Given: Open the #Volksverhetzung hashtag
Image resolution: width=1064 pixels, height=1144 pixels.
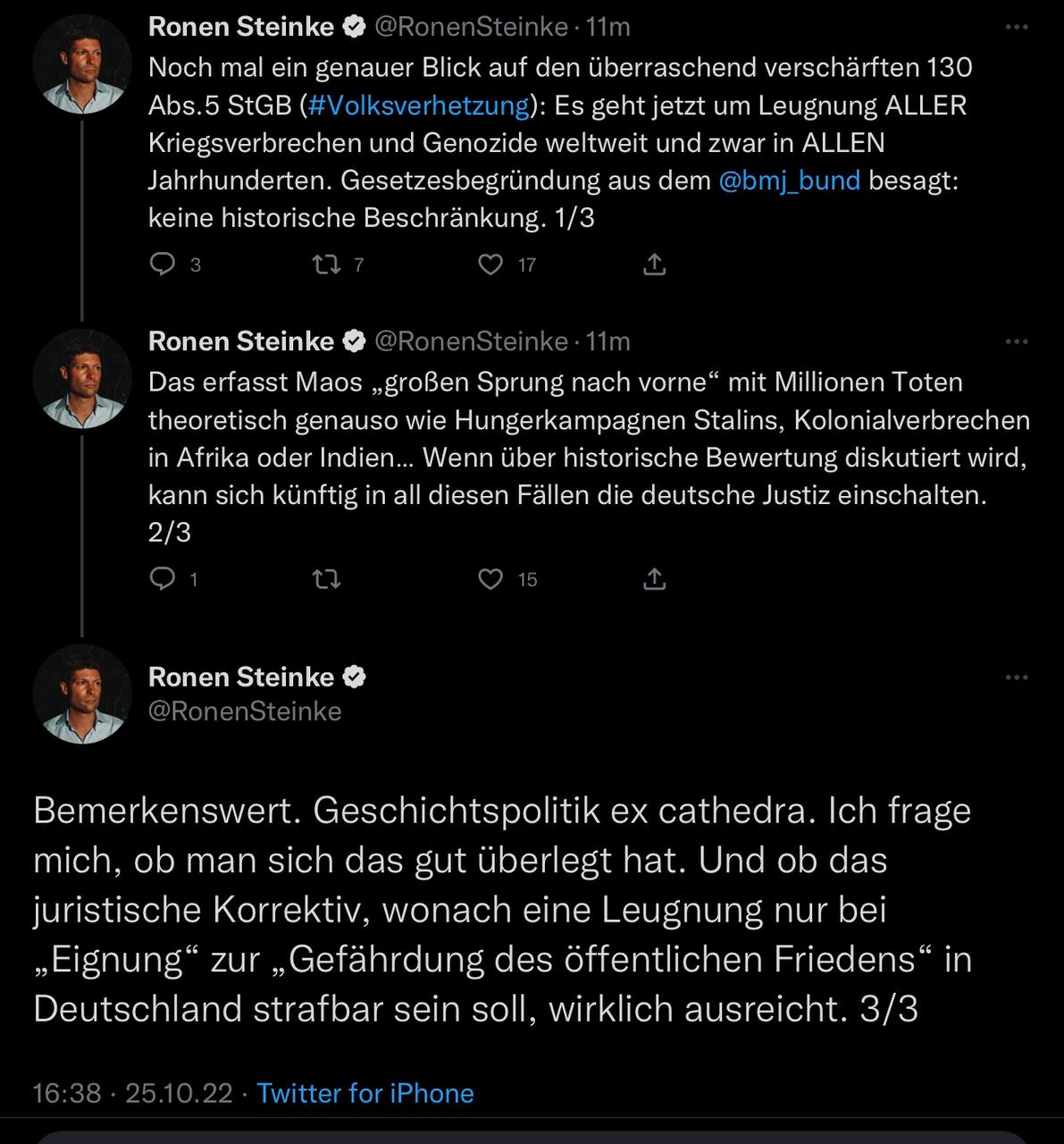Looking at the screenshot, I should pyautogui.click(x=419, y=105).
